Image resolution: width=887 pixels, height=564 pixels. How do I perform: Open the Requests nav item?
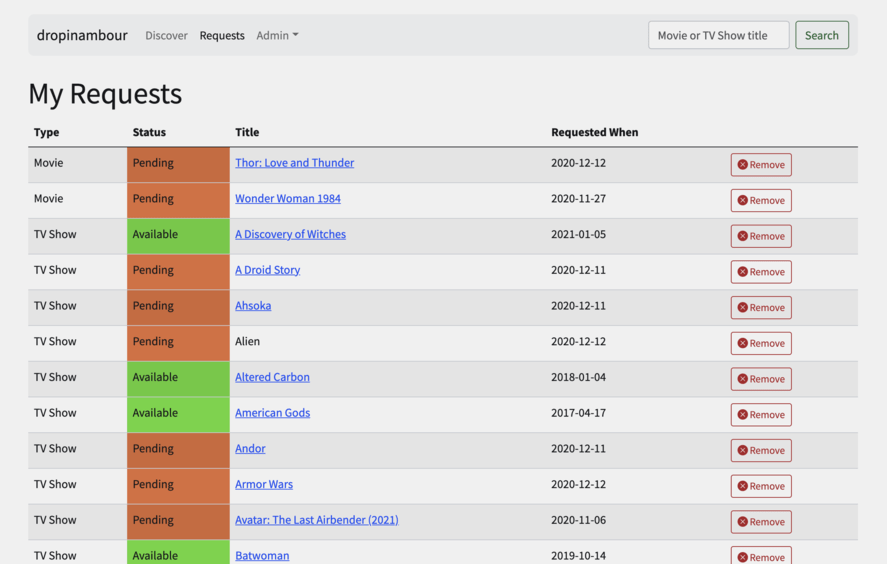tap(222, 35)
